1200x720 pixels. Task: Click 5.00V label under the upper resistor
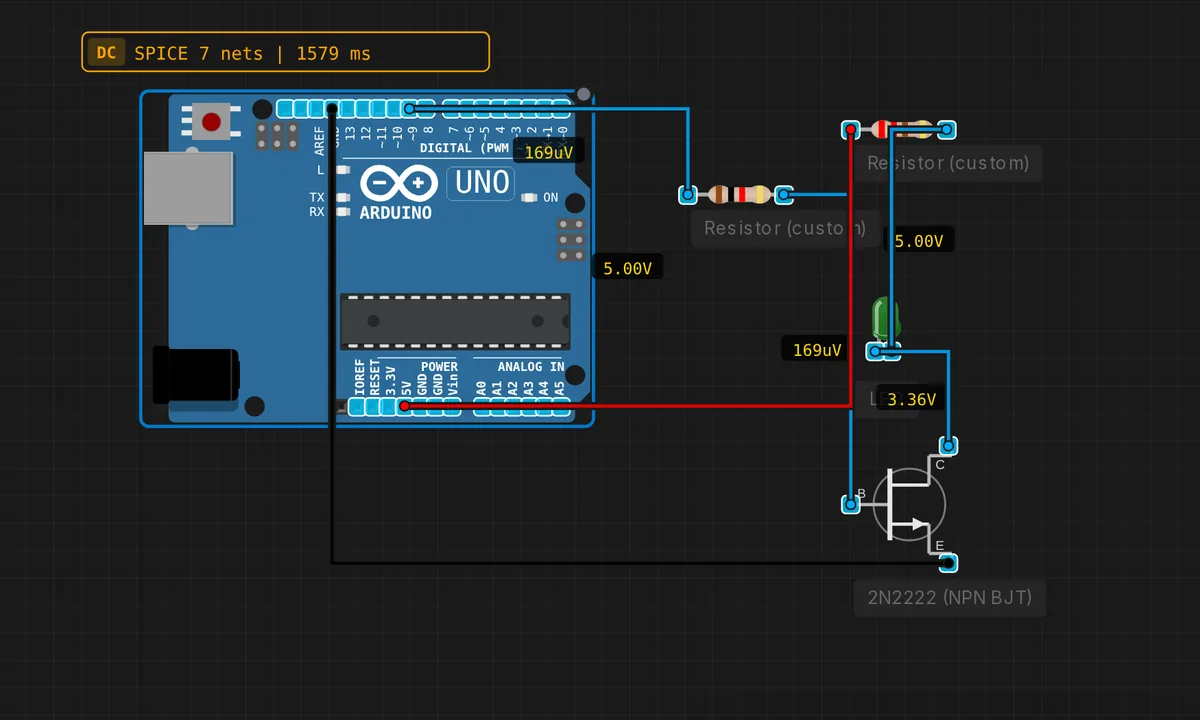[919, 241]
